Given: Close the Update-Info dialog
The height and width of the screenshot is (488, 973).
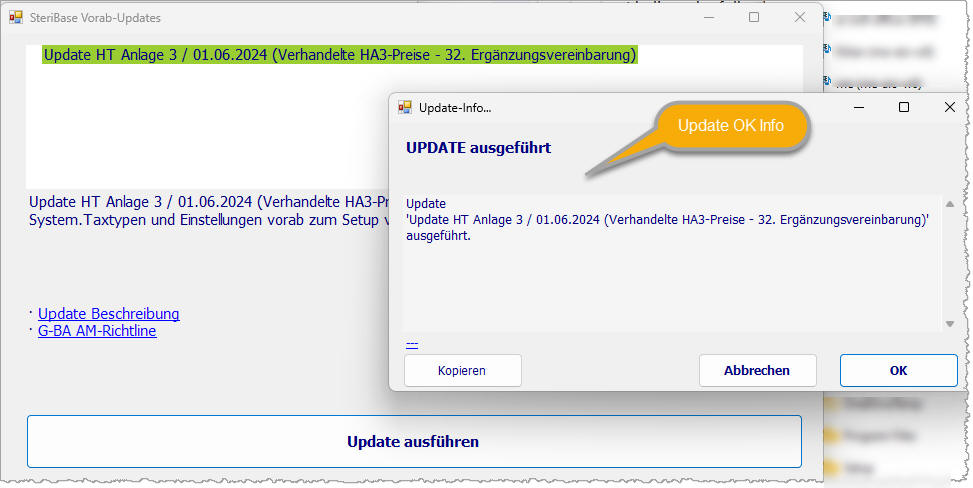Looking at the screenshot, I should (x=949, y=107).
